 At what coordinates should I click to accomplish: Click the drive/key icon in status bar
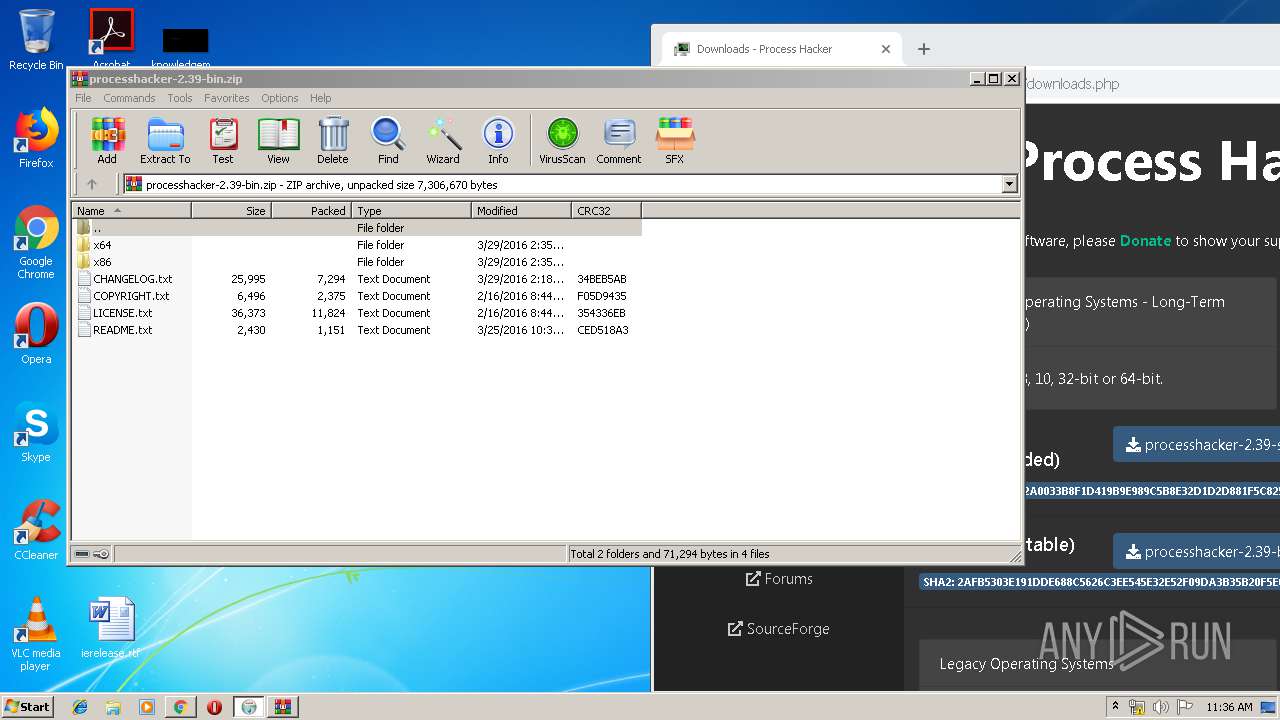[92, 554]
